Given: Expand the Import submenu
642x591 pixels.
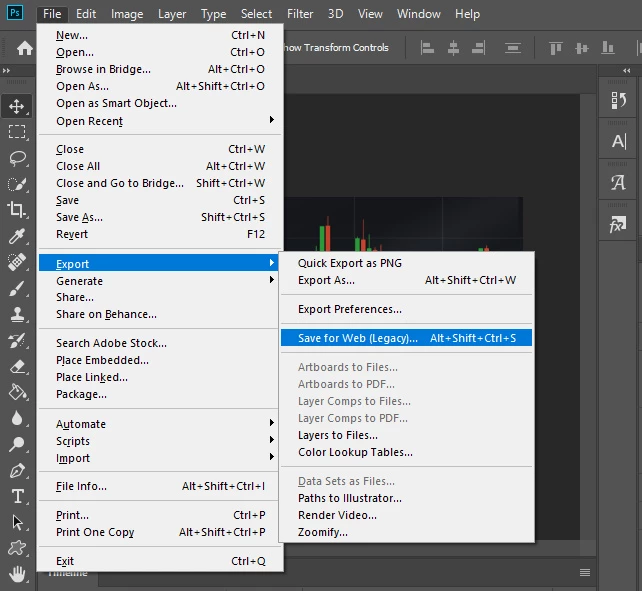Looking at the screenshot, I should 160,458.
